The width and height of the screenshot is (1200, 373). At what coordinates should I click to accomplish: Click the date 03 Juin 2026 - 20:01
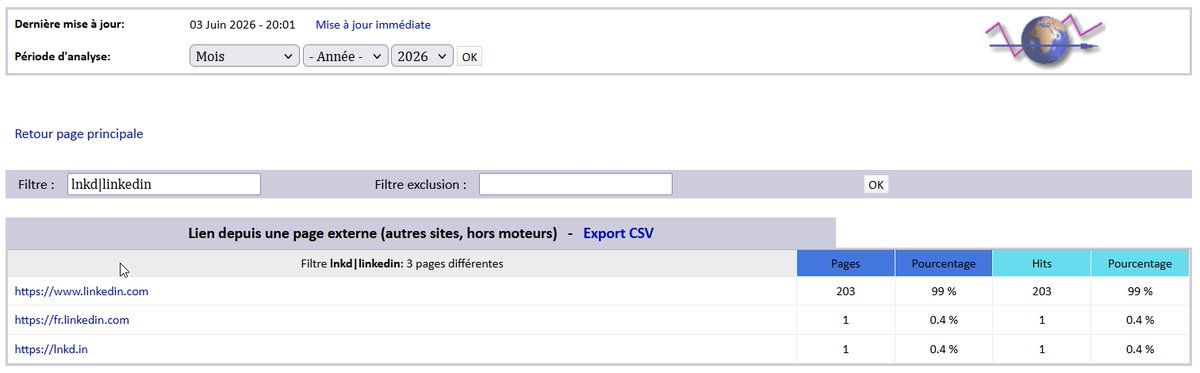(x=242, y=24)
